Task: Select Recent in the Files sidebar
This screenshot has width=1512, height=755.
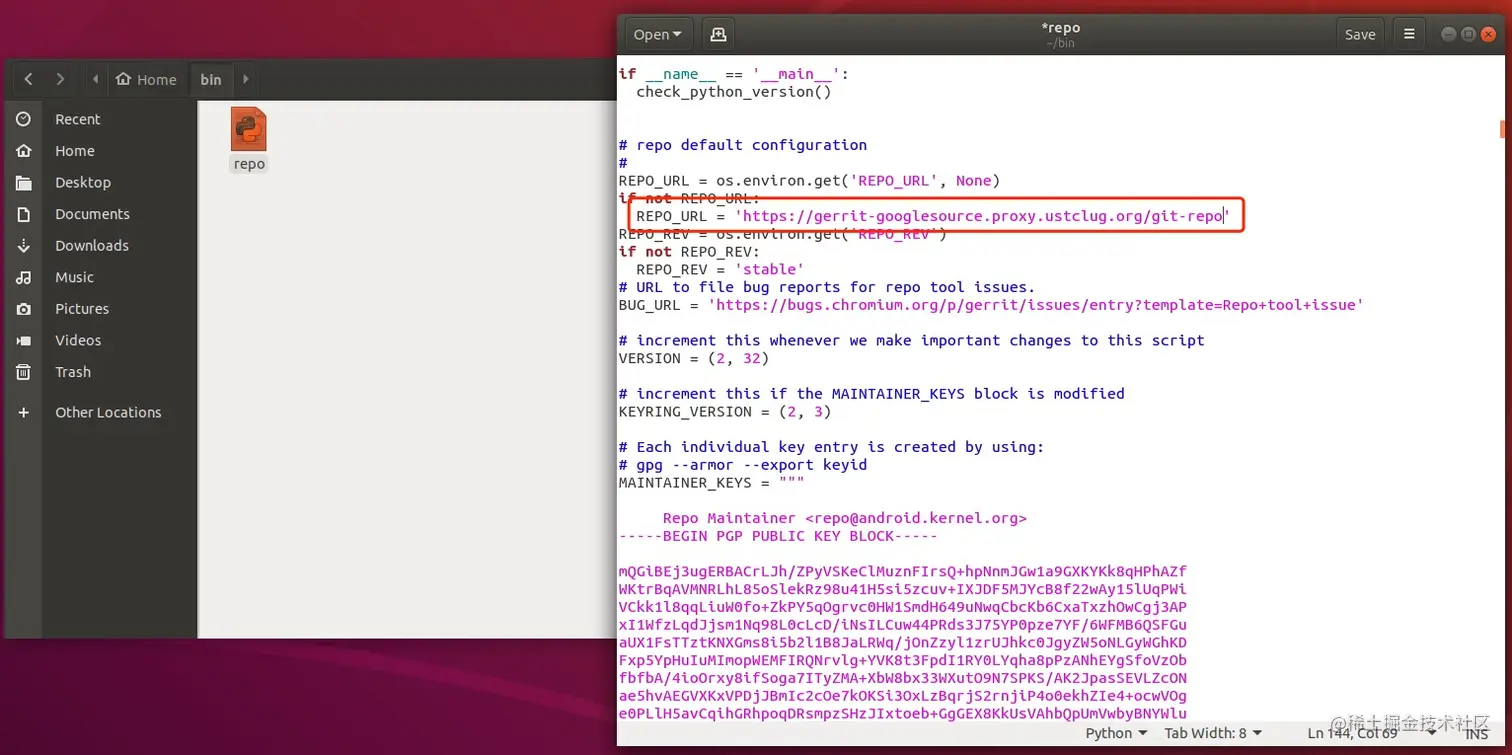Action: click(78, 118)
